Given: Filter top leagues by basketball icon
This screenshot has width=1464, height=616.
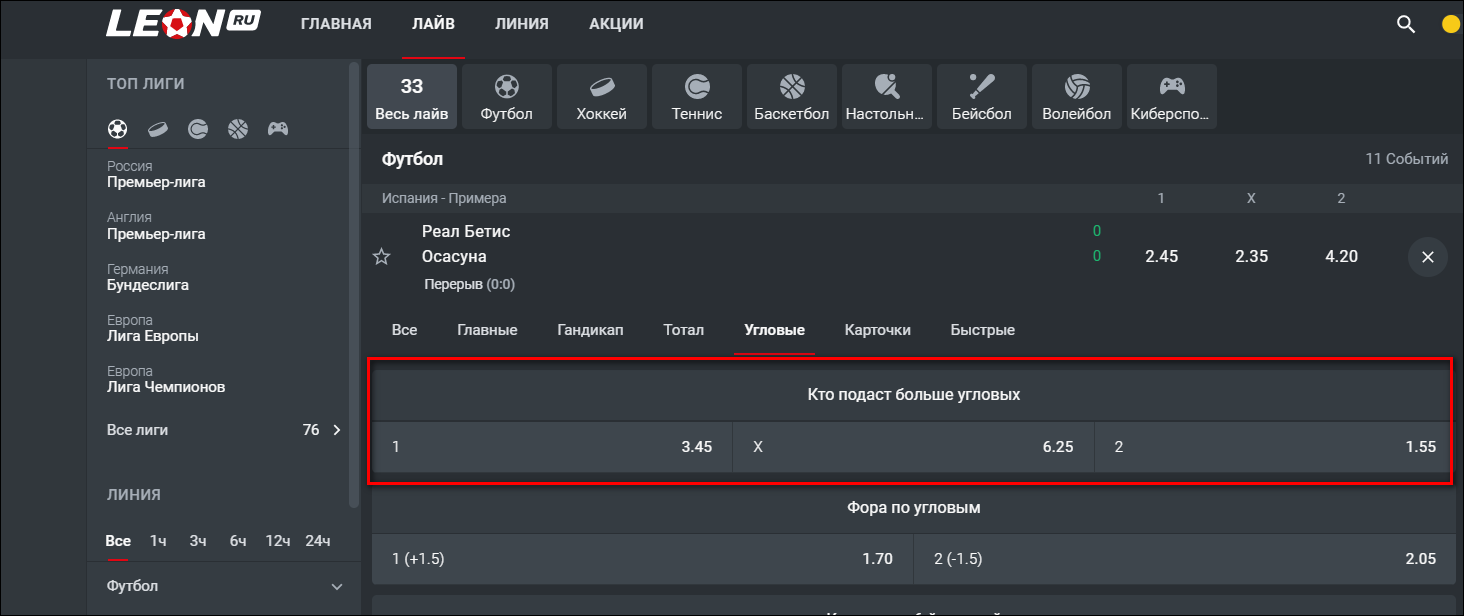Looking at the screenshot, I should (237, 129).
